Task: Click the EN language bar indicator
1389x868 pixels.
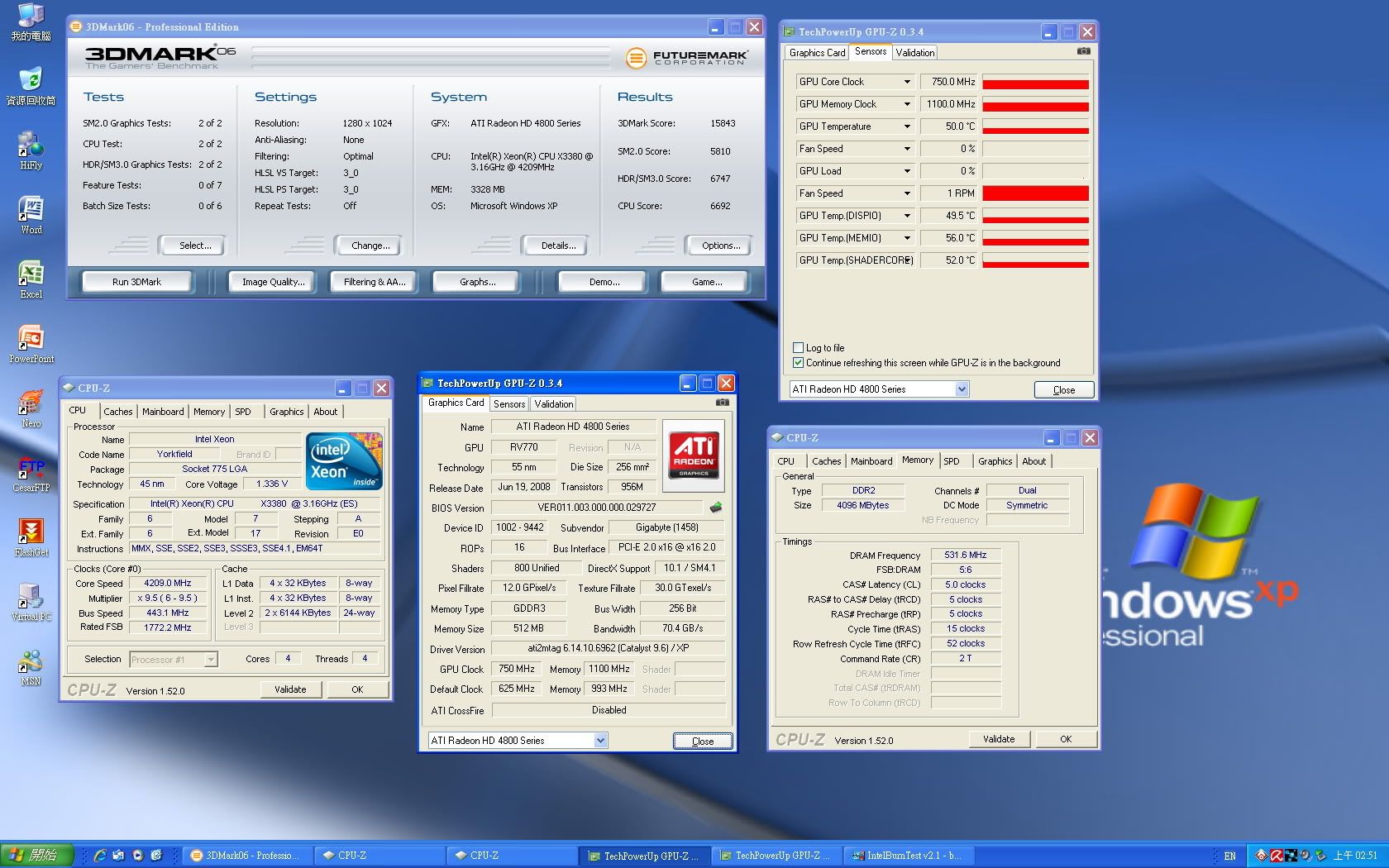Action: point(1229,856)
